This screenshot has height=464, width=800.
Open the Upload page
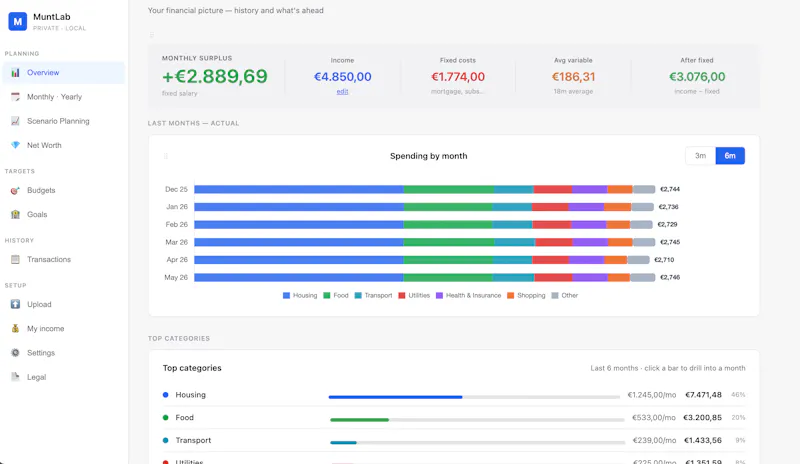click(64, 304)
